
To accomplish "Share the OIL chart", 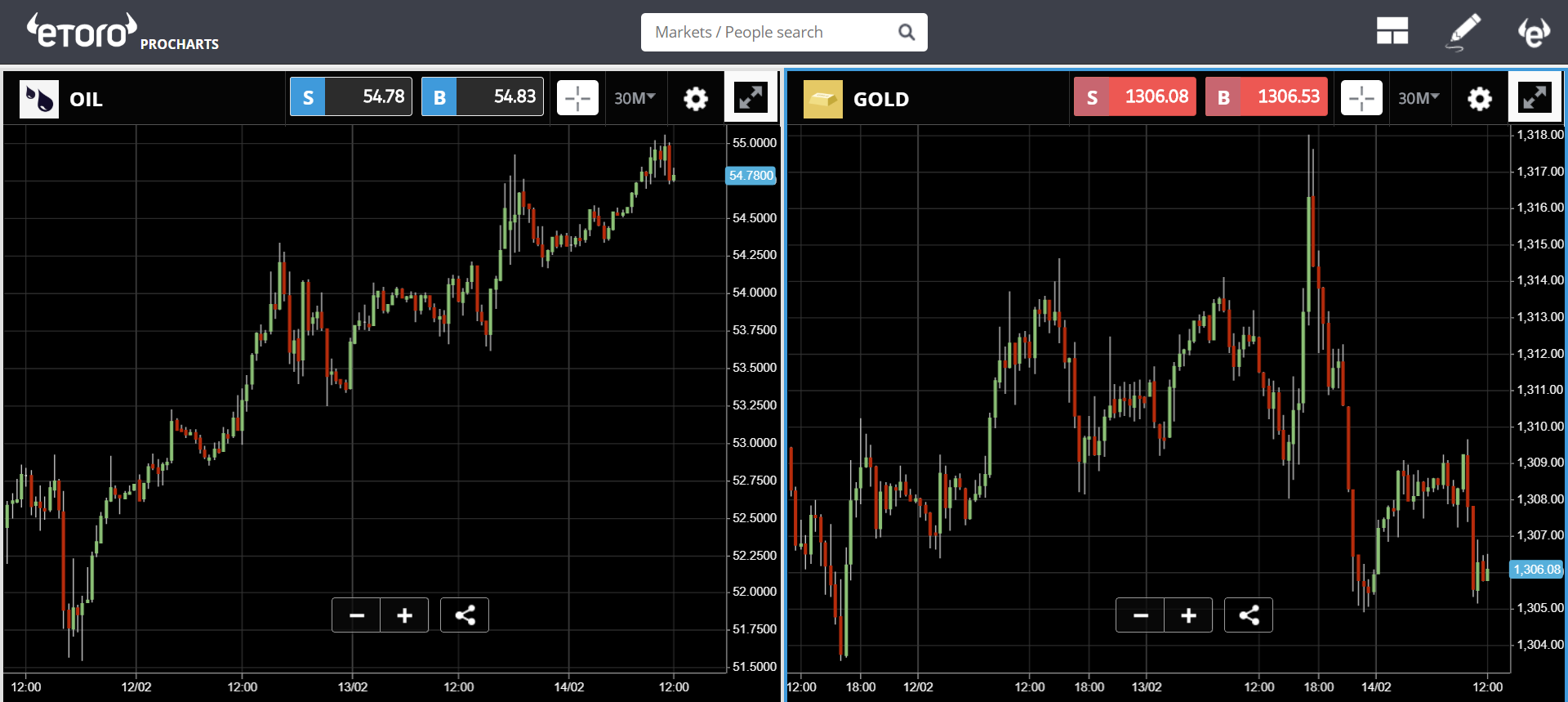I will click(465, 615).
